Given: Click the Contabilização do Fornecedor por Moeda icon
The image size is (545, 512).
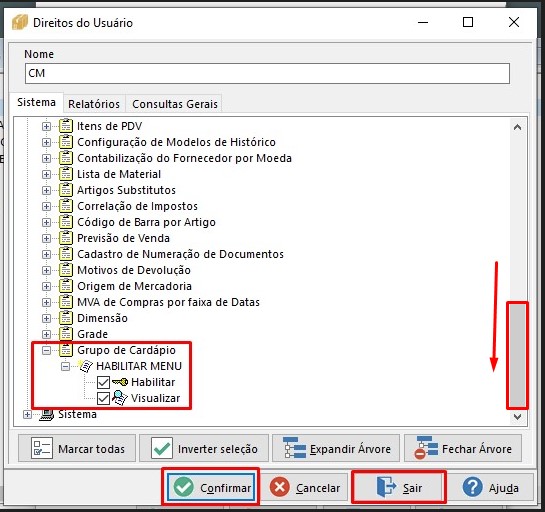Looking at the screenshot, I should point(66,158).
